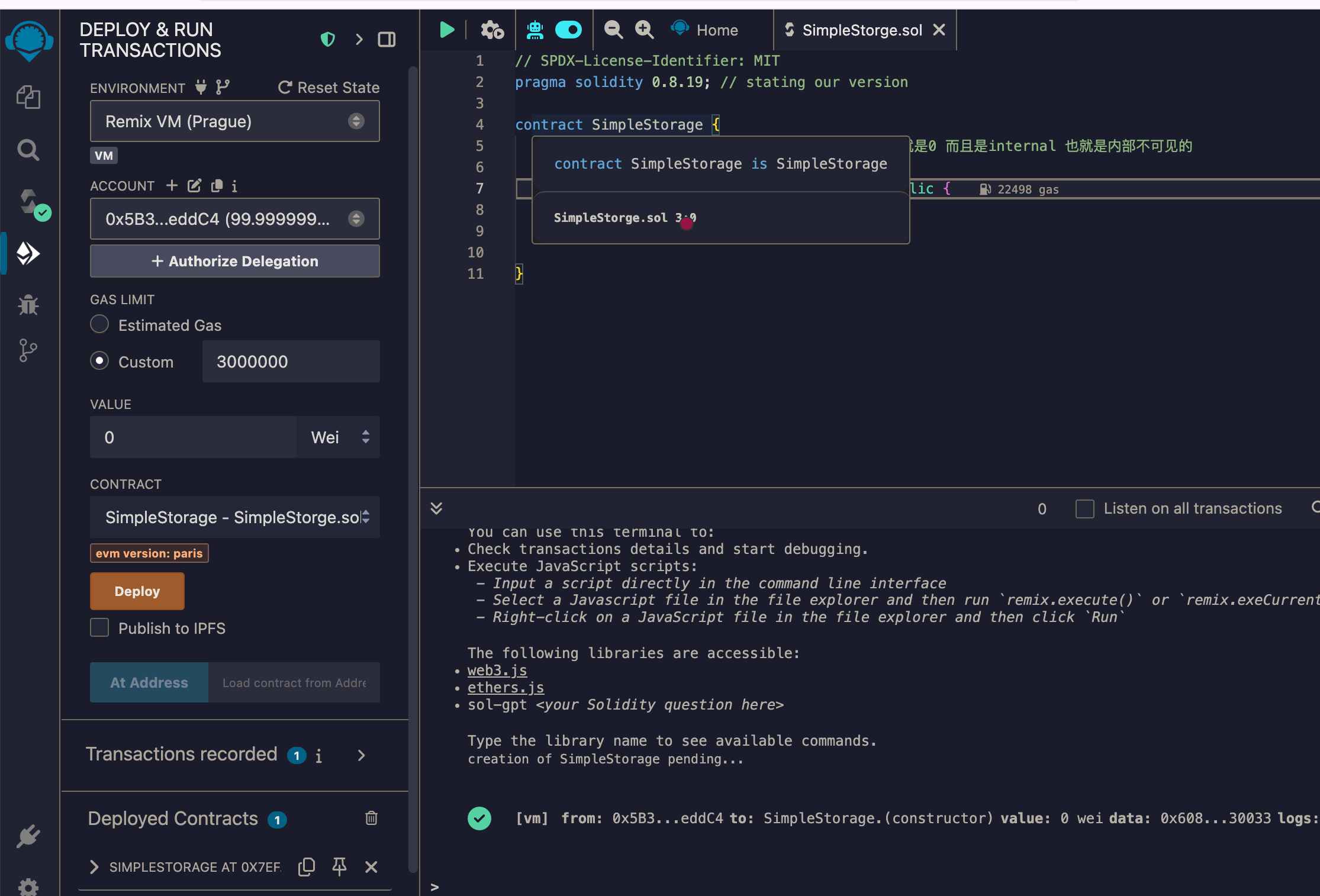Open the Git source control icon
The width and height of the screenshot is (1320, 896).
point(28,350)
